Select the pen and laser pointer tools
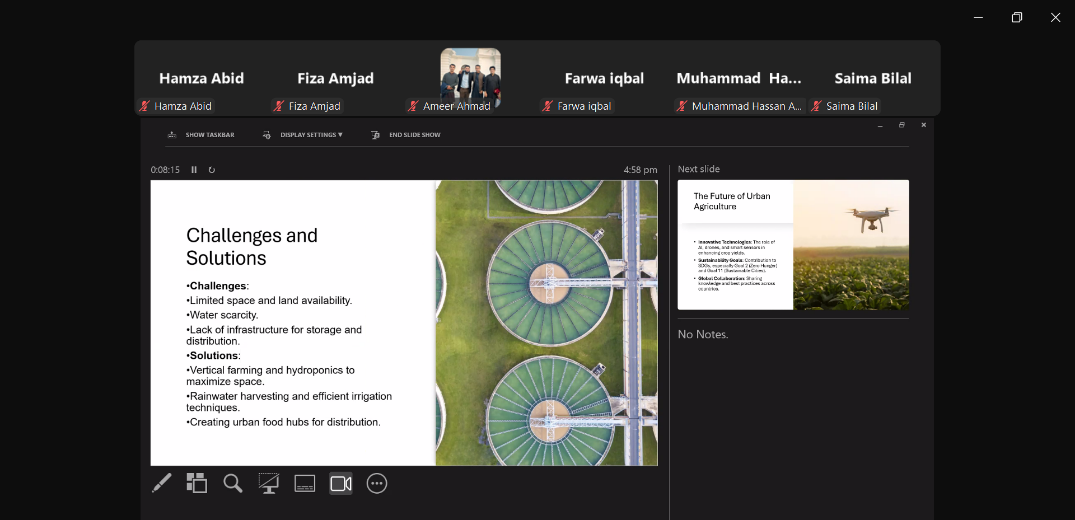The height and width of the screenshot is (520, 1075). (x=161, y=484)
